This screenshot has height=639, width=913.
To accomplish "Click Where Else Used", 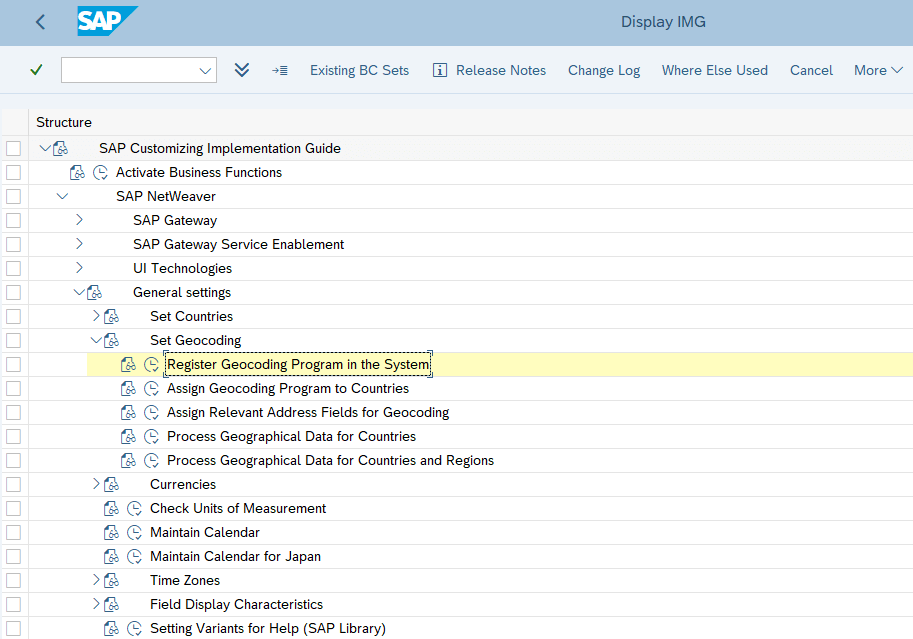I will (714, 70).
